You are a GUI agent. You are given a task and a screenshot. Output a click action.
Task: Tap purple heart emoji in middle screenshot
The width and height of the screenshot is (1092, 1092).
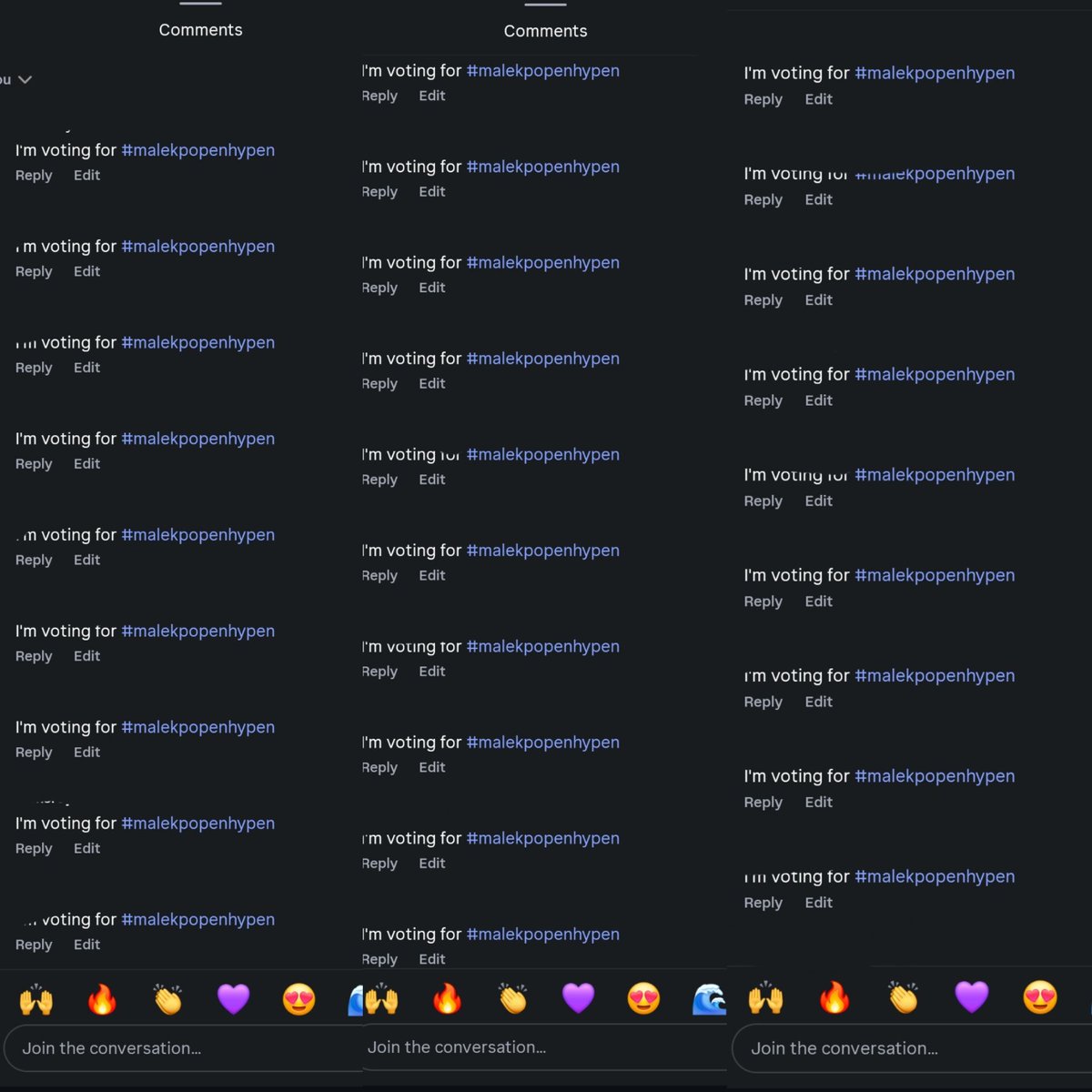click(x=578, y=999)
